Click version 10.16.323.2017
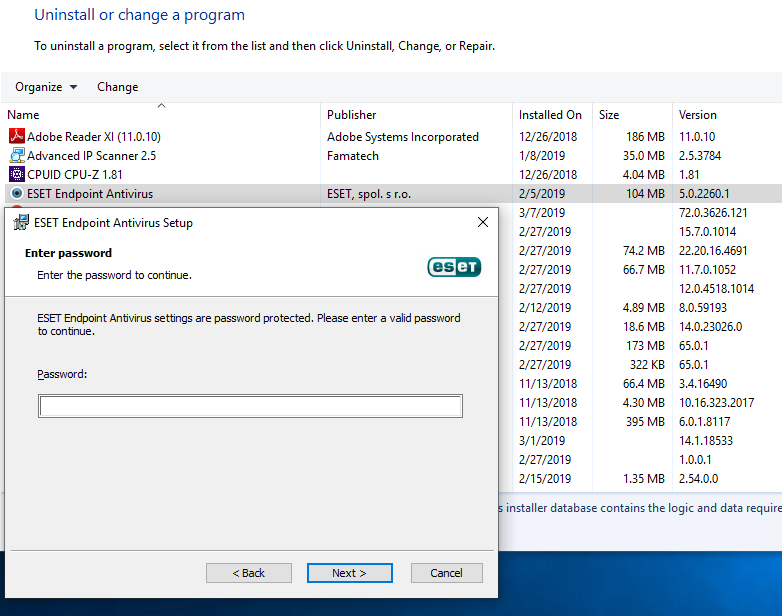The width and height of the screenshot is (782, 616). coord(716,403)
